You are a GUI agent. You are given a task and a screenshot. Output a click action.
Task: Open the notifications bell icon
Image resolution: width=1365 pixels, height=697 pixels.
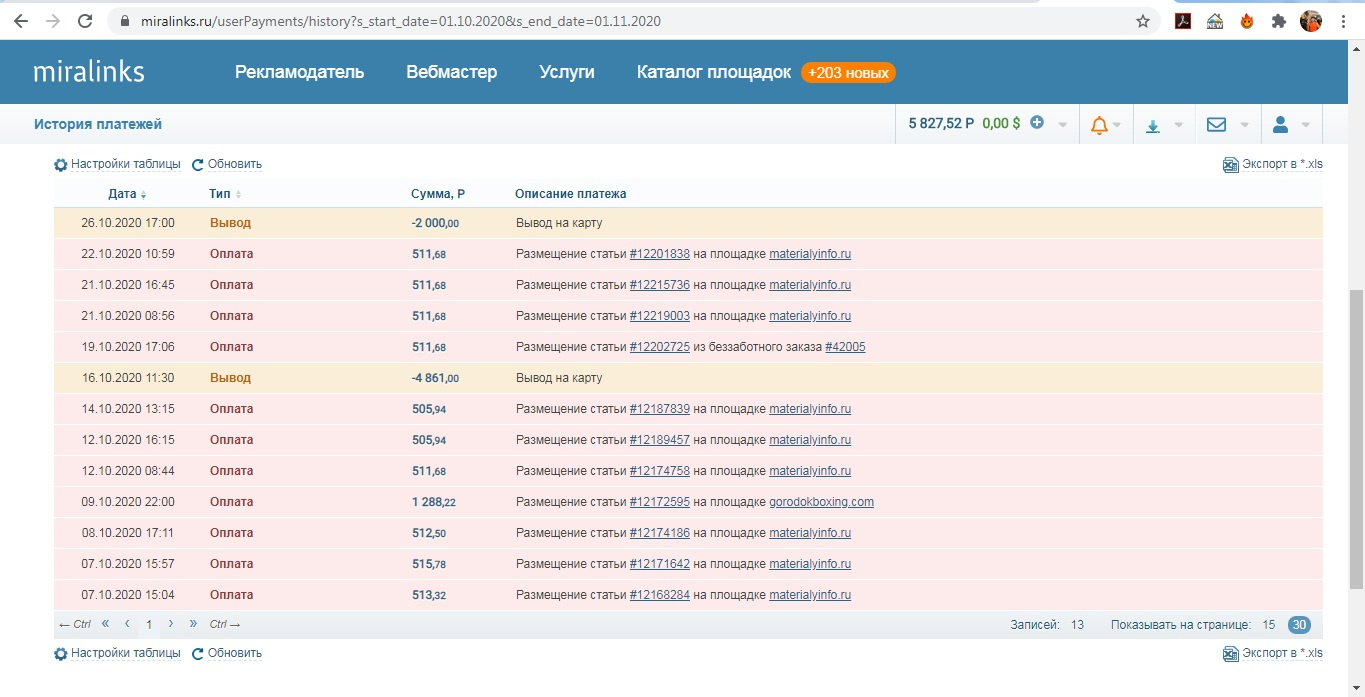point(1099,125)
